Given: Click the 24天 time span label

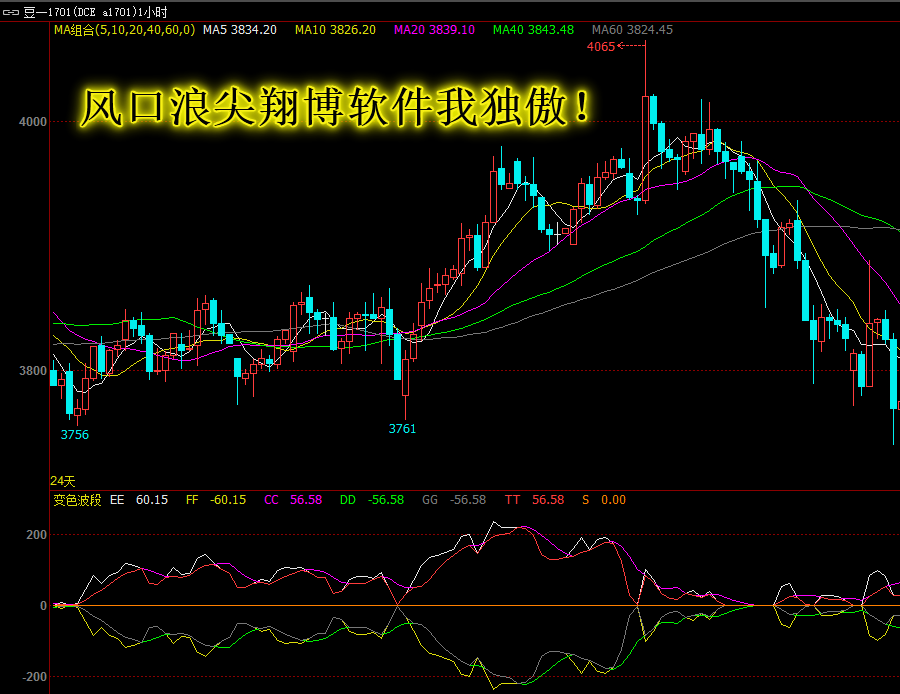Looking at the screenshot, I should click(x=63, y=481).
